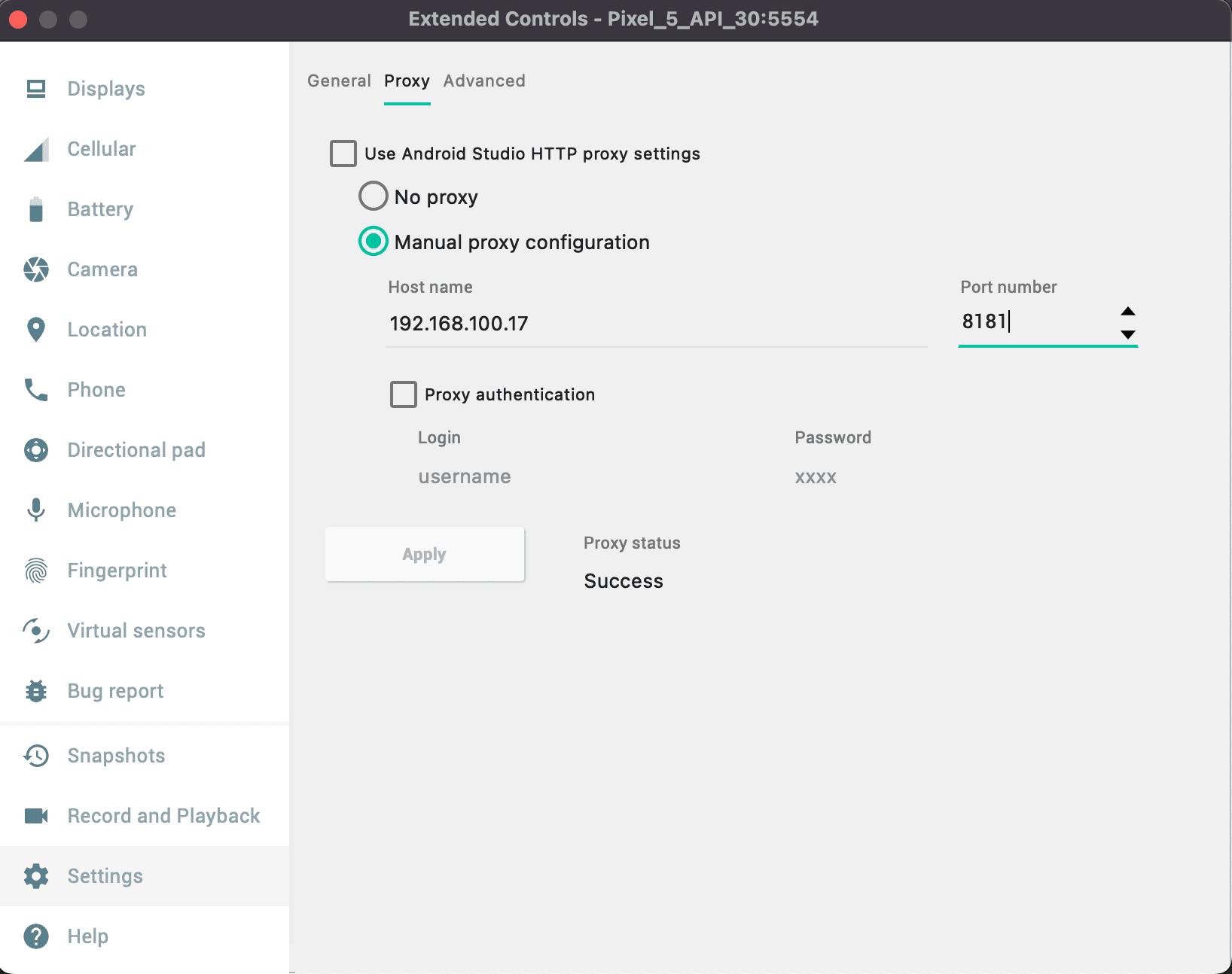Image resolution: width=1232 pixels, height=974 pixels.
Task: Switch to the General tab
Action: [339, 81]
